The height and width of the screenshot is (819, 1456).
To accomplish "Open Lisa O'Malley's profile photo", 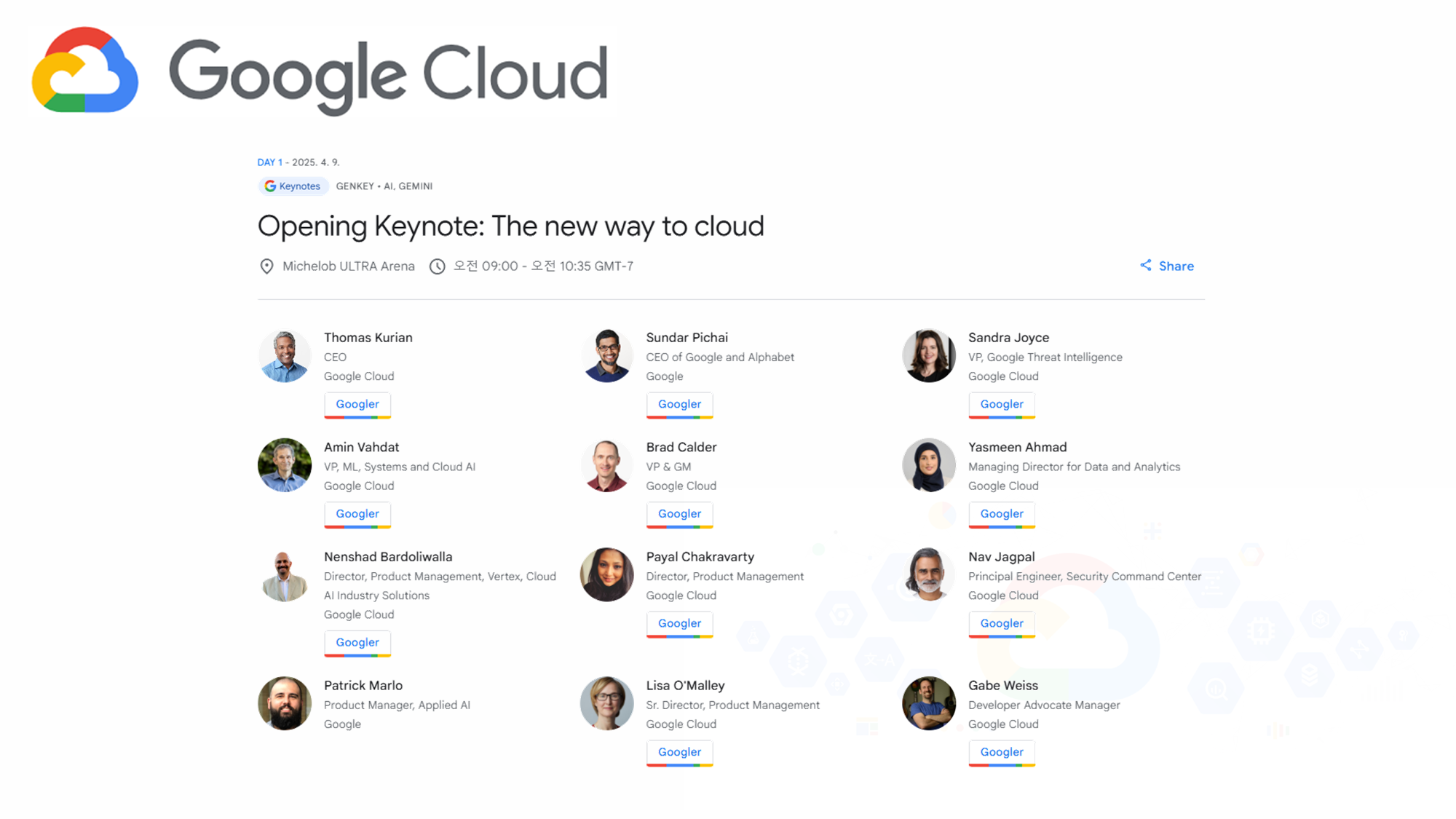I will tap(606, 704).
